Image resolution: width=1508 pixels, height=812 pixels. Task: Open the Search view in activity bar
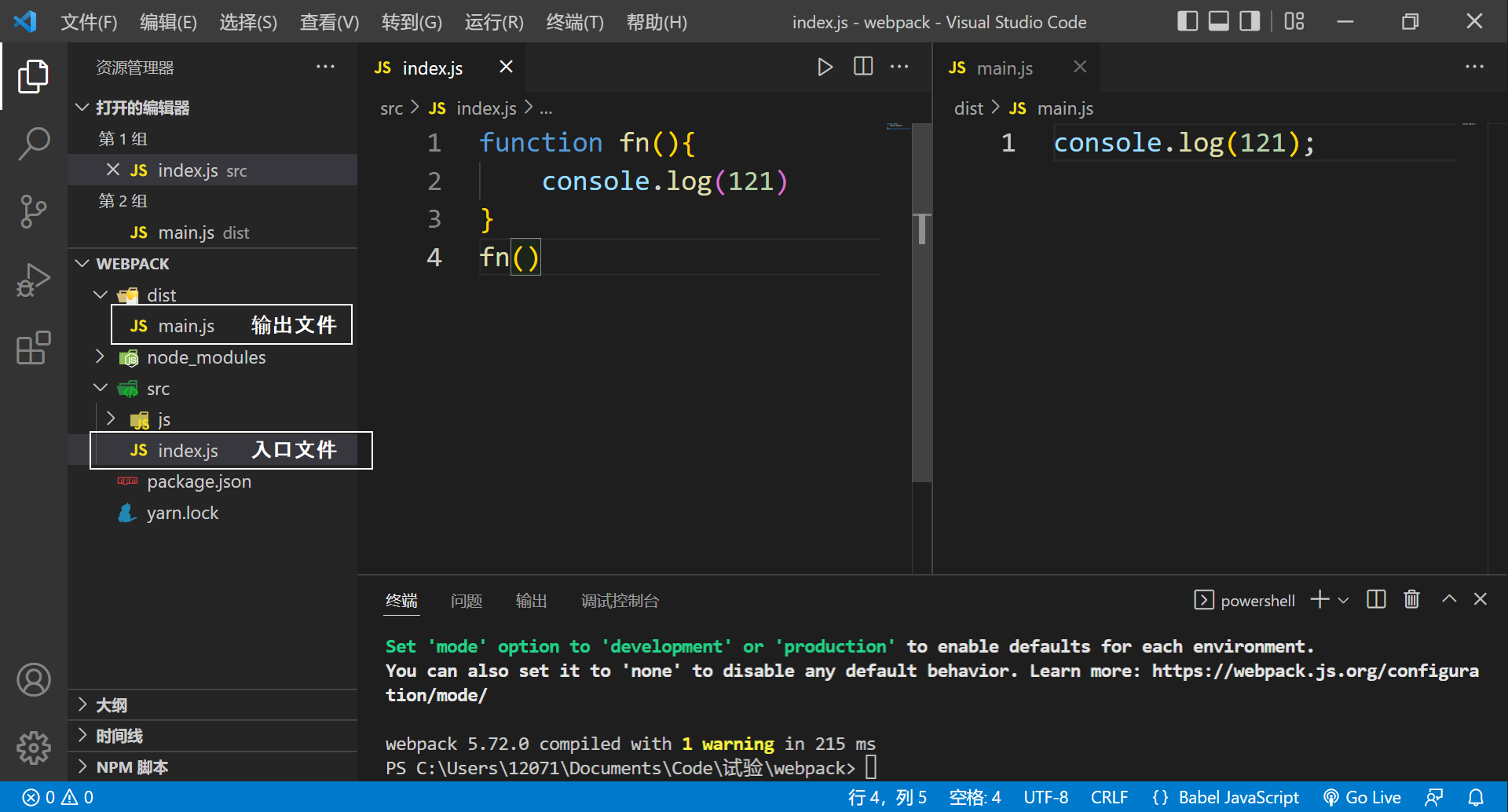click(33, 144)
